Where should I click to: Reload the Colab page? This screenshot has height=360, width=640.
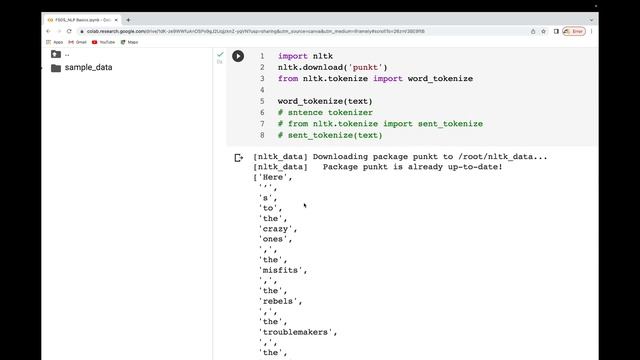tap(69, 31)
